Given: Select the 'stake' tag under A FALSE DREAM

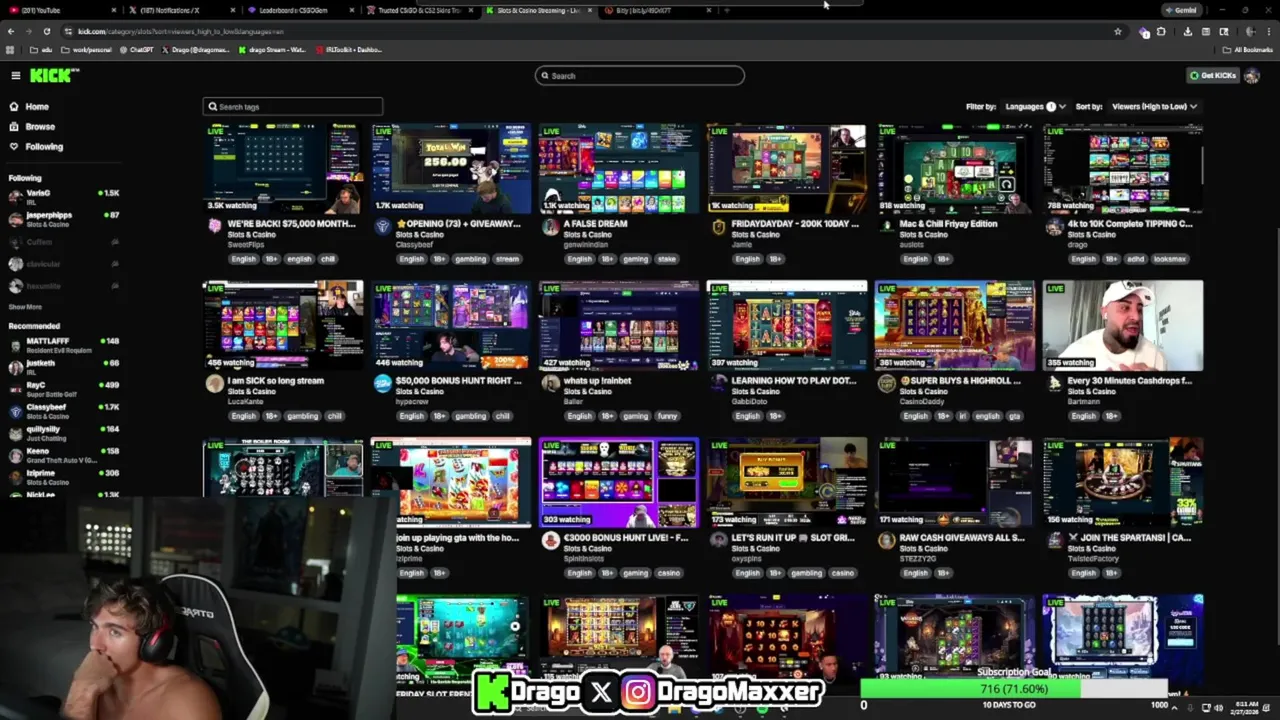Looking at the screenshot, I should pos(667,259).
